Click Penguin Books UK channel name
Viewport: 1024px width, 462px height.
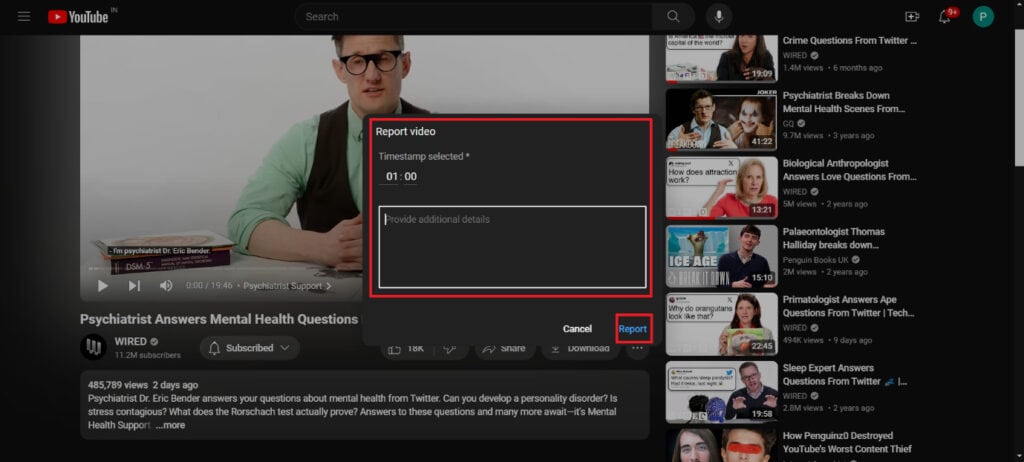point(815,259)
